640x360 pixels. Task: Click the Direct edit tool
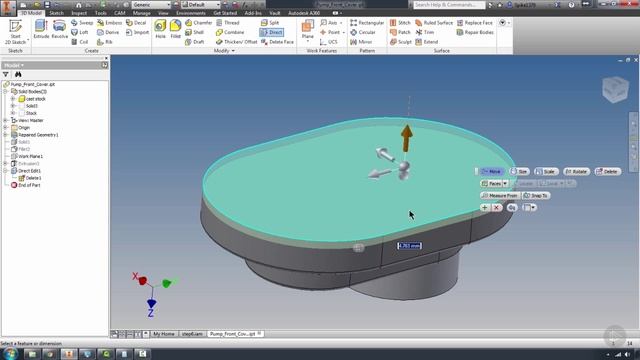(x=272, y=32)
